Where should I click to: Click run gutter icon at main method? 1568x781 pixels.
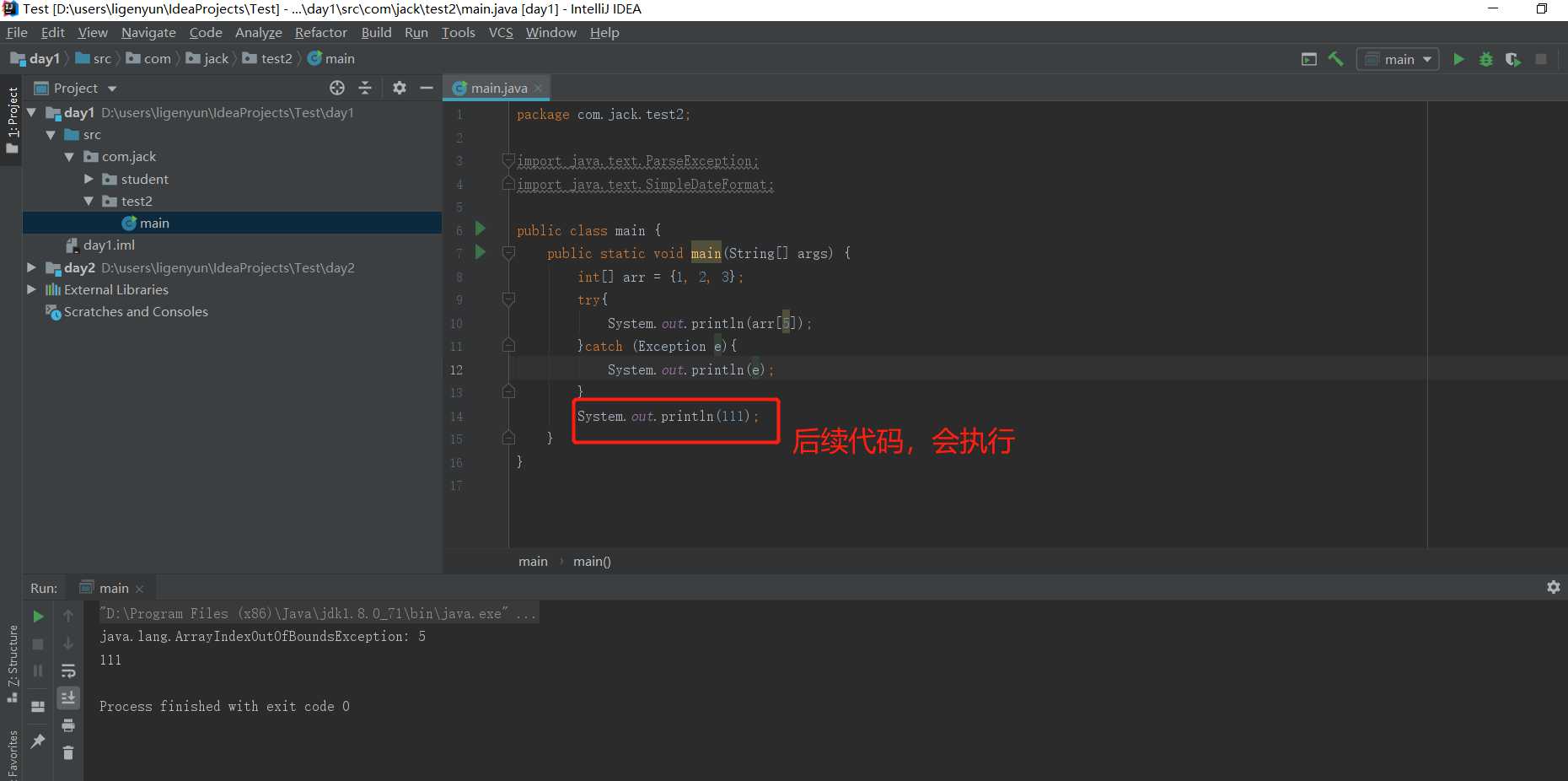click(481, 251)
